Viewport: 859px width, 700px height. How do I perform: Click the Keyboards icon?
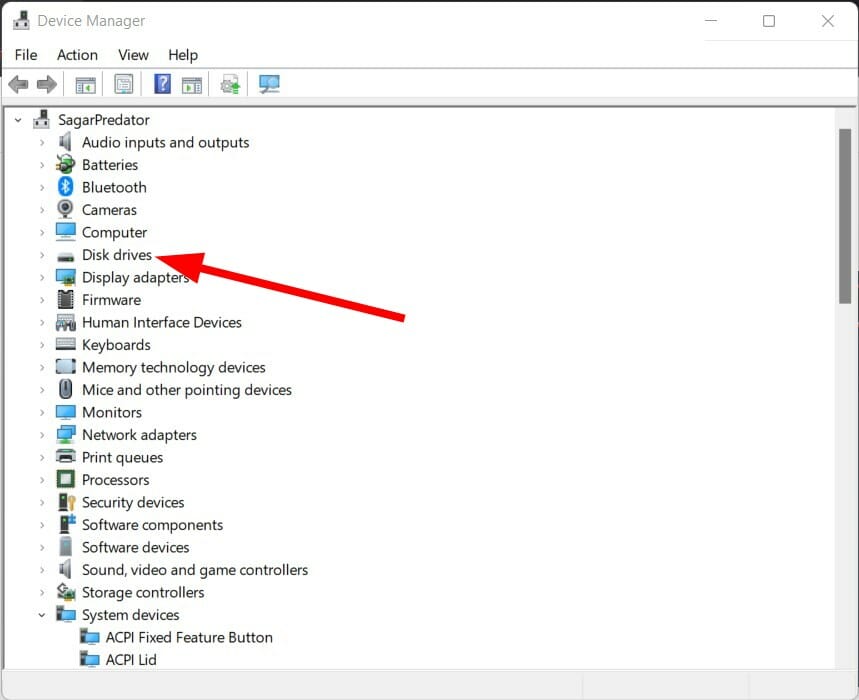click(x=65, y=344)
